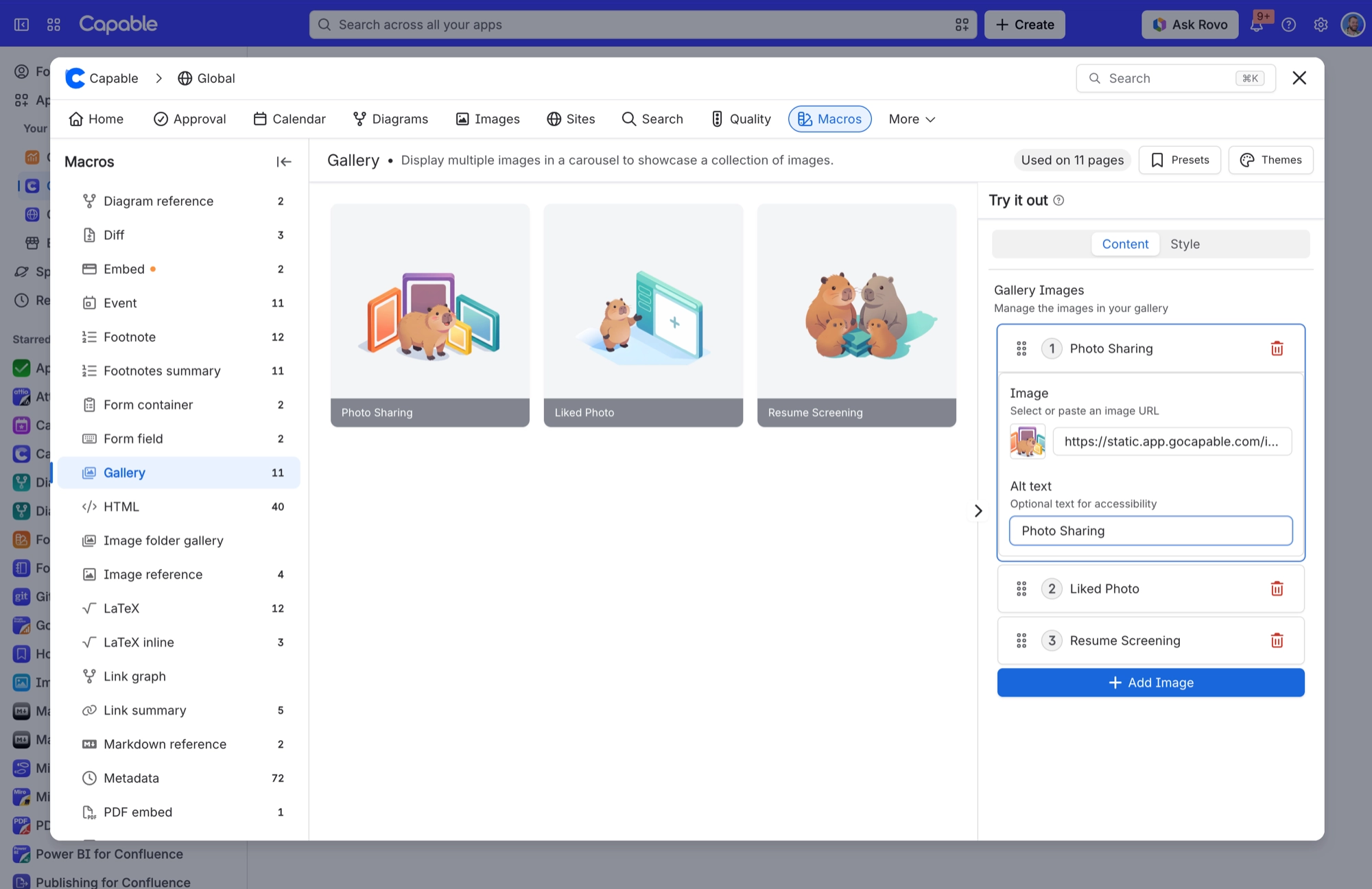Click the Capable logo in the dialog breadcrumb

pos(75,78)
